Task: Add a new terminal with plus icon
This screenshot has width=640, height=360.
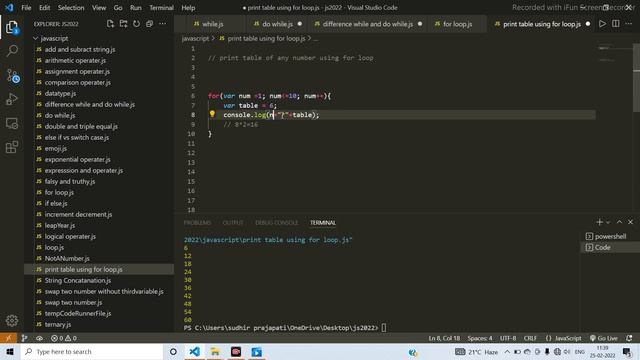Action: click(599, 222)
